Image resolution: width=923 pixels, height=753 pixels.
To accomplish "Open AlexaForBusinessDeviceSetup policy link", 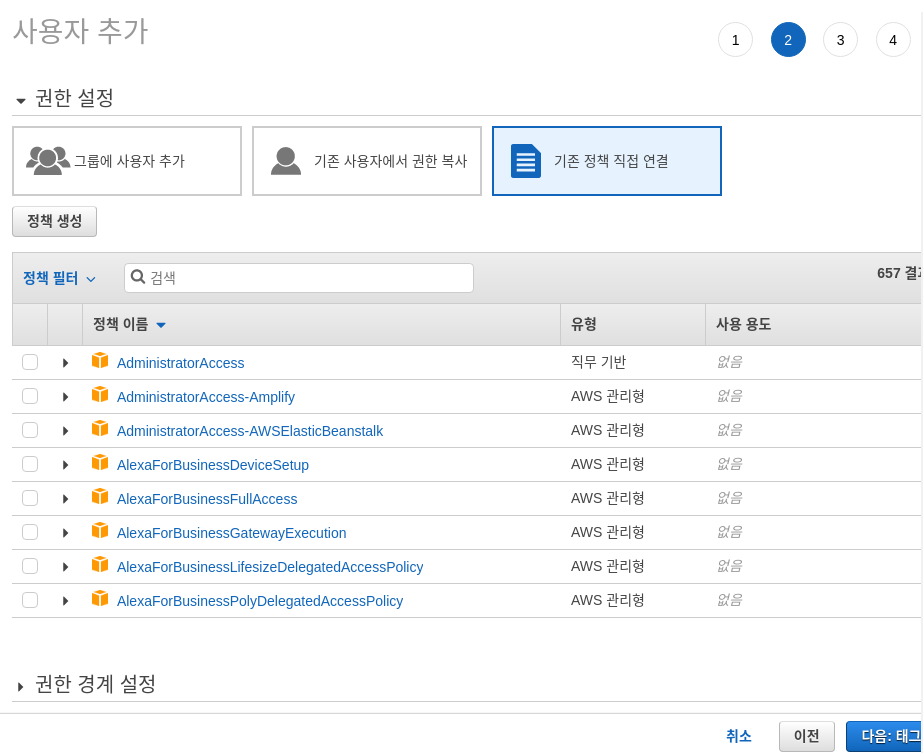I will pos(213,465).
